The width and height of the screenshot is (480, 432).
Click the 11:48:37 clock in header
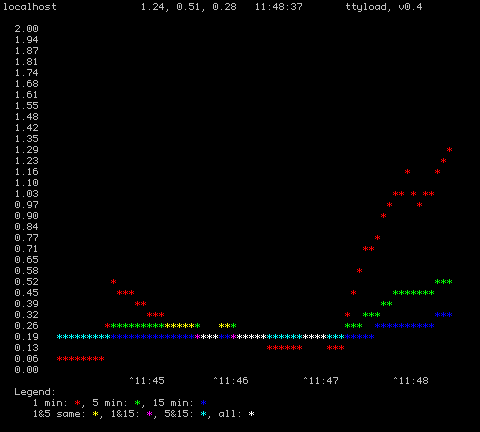tap(279, 7)
